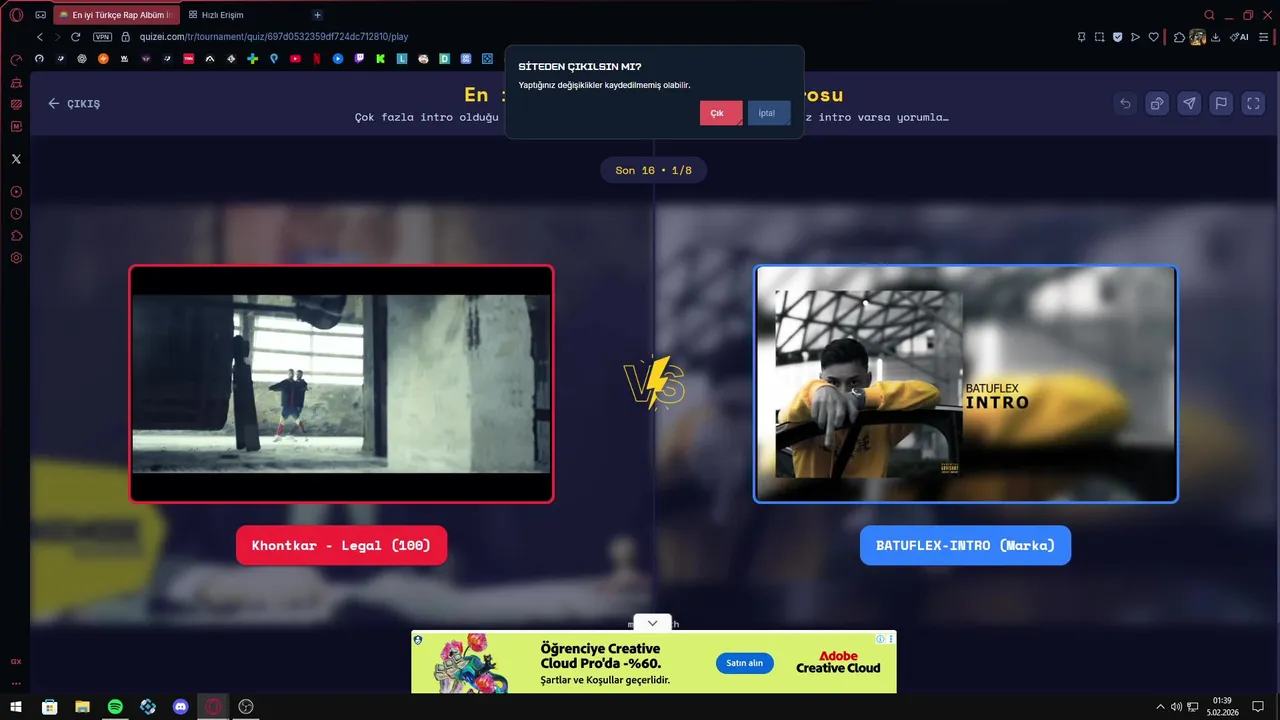Open sidebar more options ellipsis
The image size is (1280, 720).
[x=16, y=683]
